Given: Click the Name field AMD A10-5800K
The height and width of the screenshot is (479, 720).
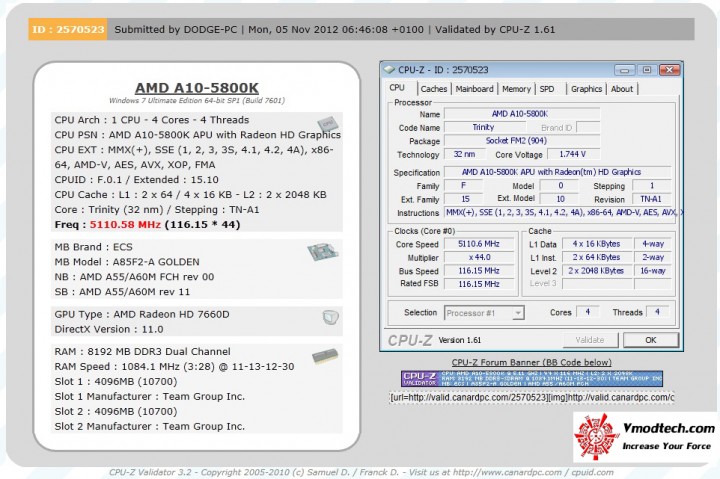Looking at the screenshot, I should pos(522,114).
